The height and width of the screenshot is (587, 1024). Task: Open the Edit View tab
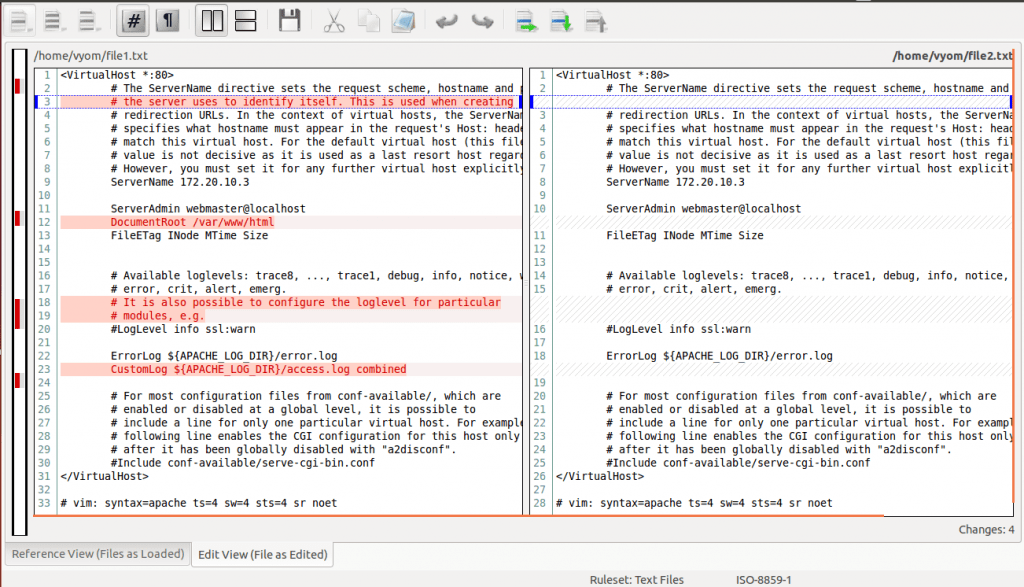click(x=262, y=554)
